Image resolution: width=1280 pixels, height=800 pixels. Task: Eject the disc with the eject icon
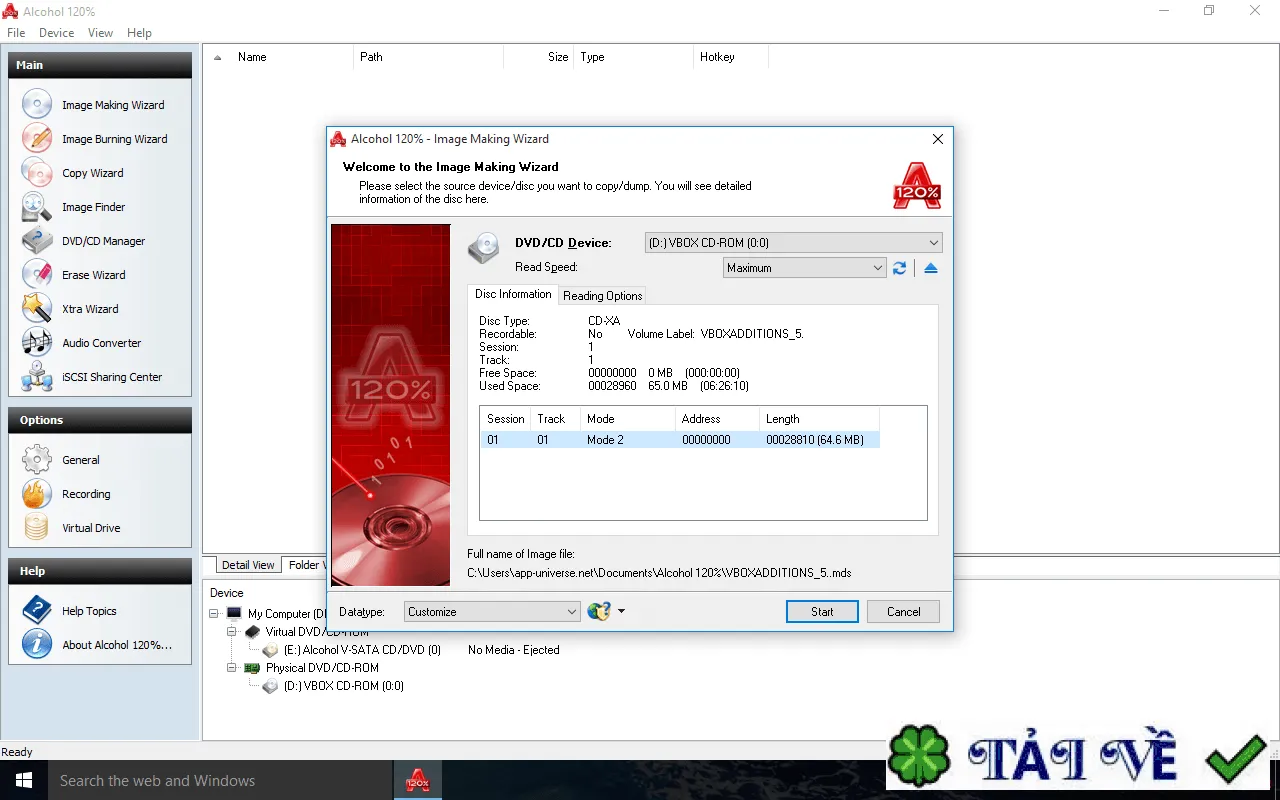click(x=931, y=268)
